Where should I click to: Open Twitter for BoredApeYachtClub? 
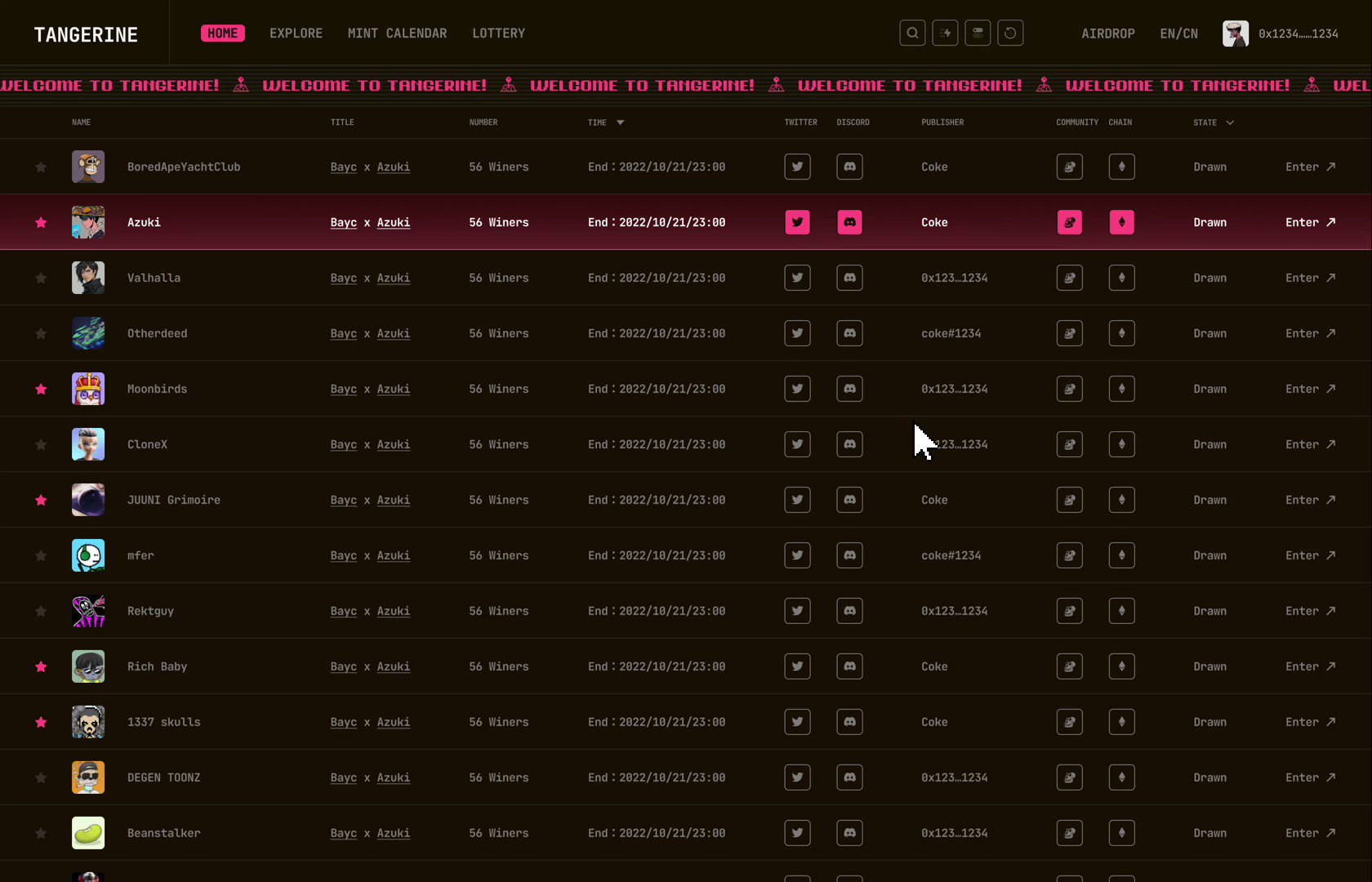point(798,167)
